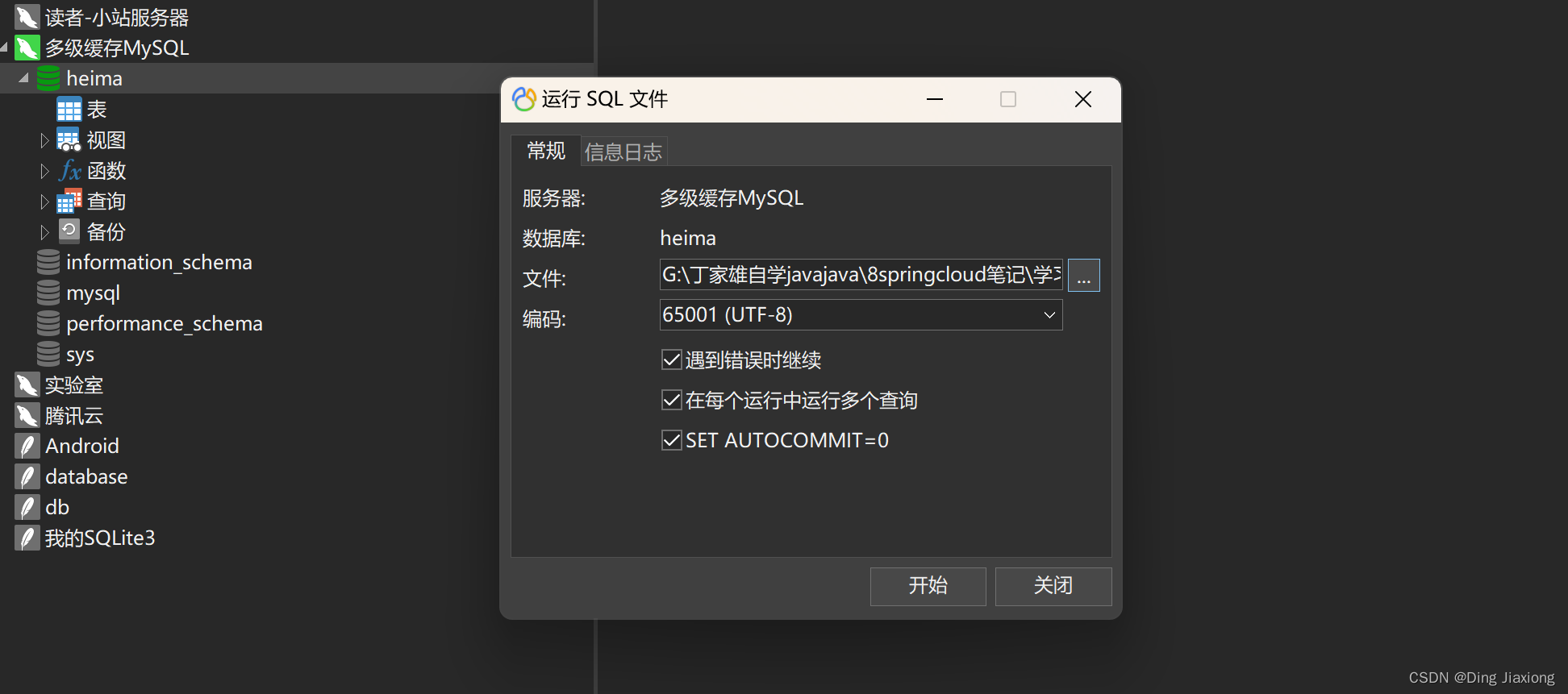The width and height of the screenshot is (1568, 694).
Task: Click the 我的SQLite3 feather icon
Action: point(27,538)
